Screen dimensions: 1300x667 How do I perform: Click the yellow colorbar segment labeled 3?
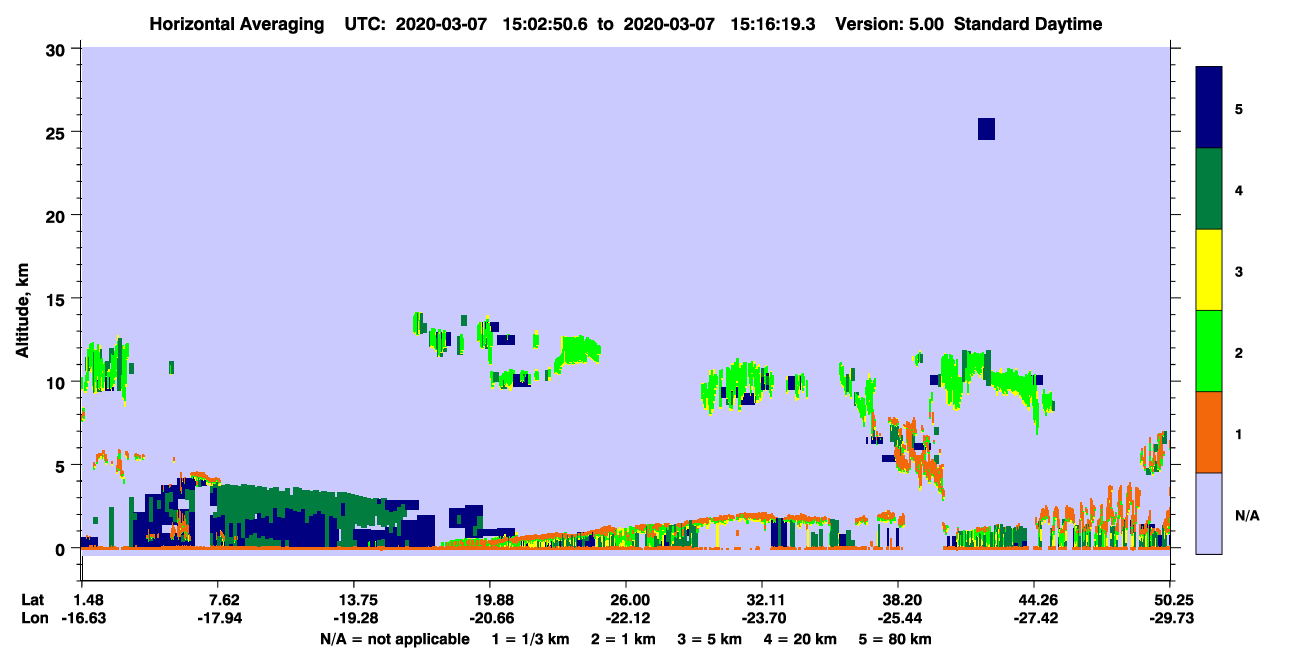point(1209,270)
